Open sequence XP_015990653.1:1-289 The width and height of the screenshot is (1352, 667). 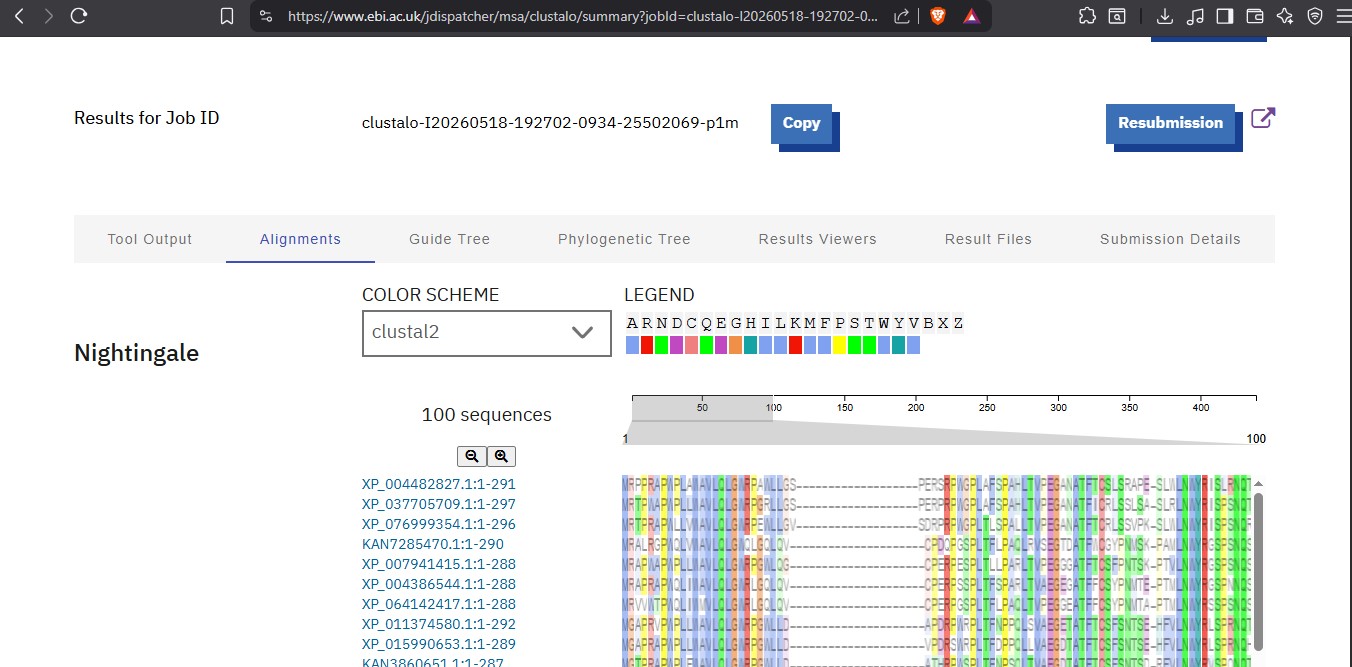tap(439, 644)
